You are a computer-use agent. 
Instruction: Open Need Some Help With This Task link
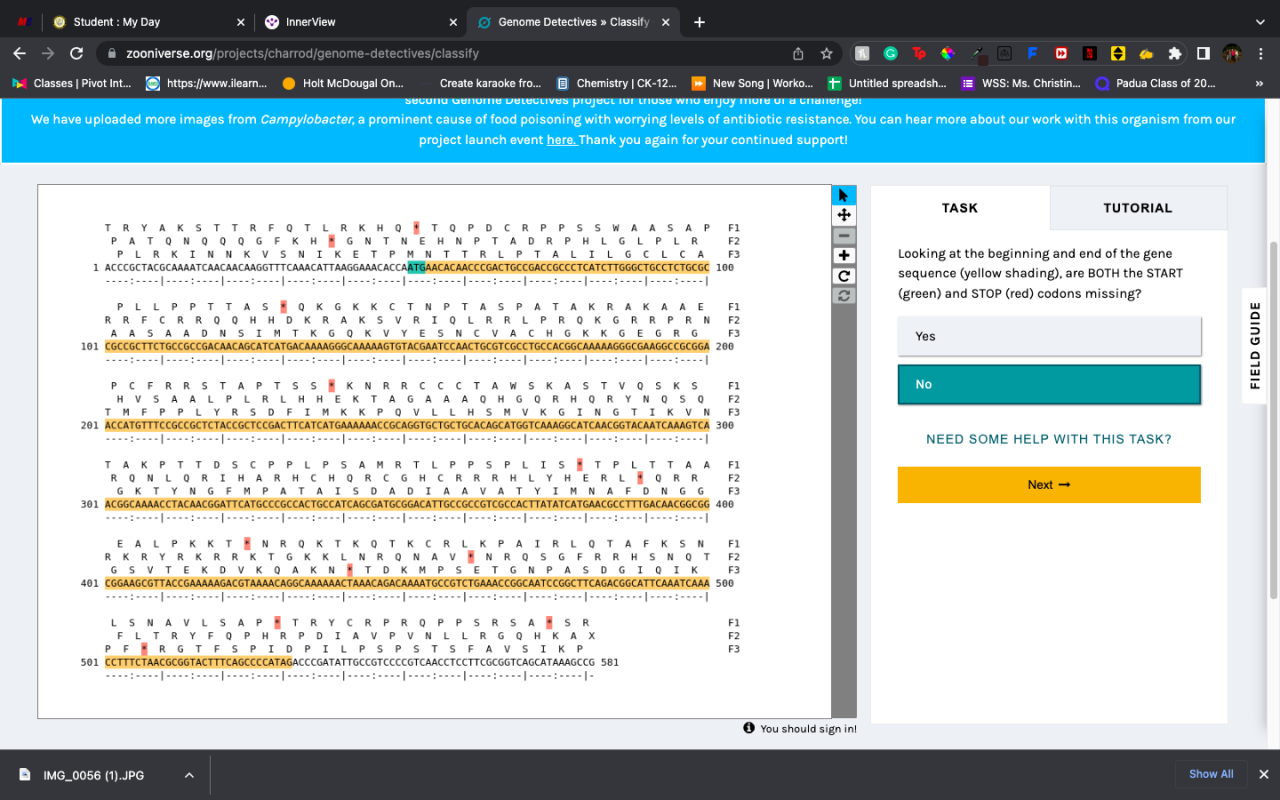(x=1048, y=439)
